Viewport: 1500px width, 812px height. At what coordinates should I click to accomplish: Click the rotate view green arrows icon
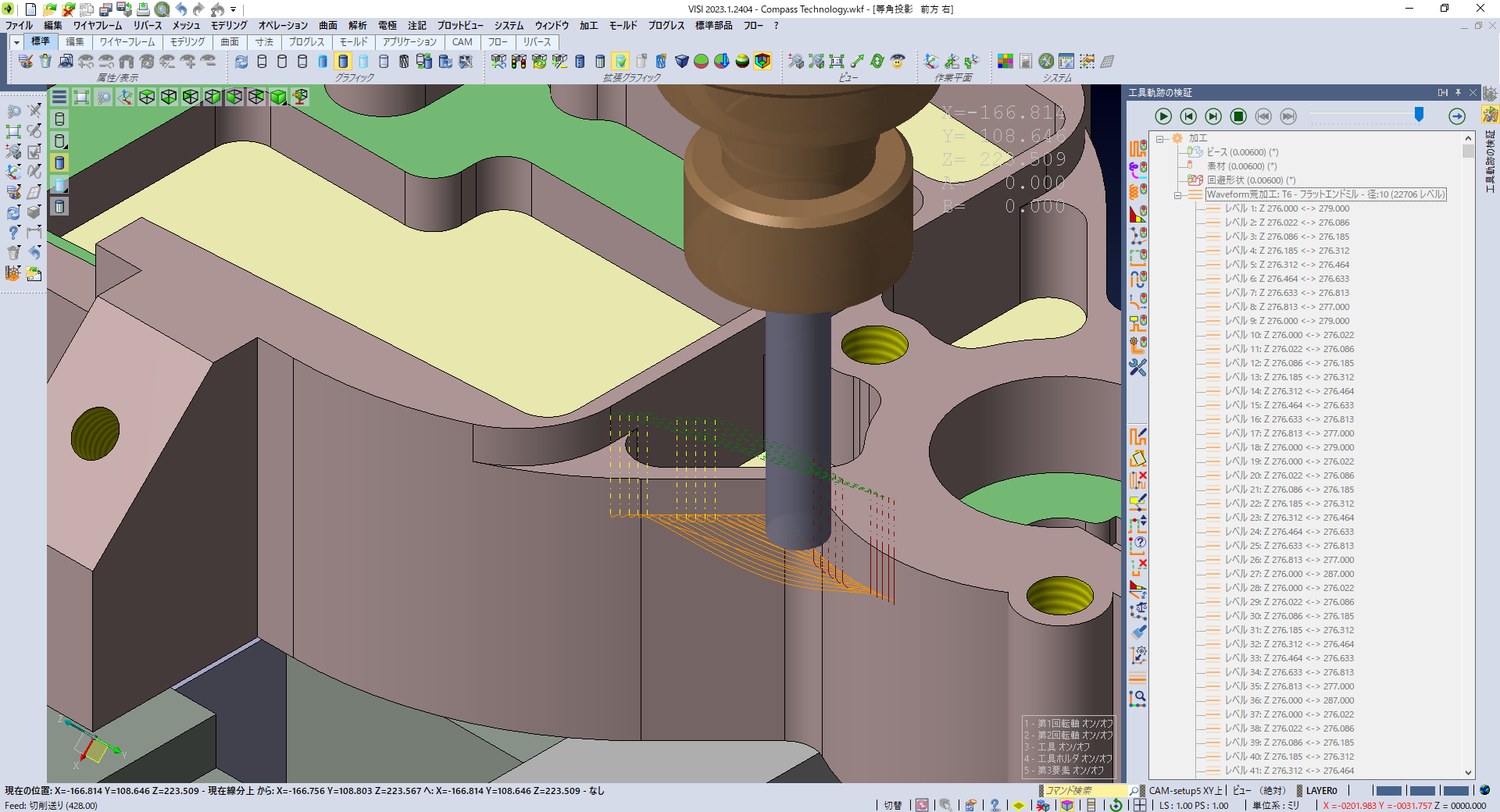877,61
